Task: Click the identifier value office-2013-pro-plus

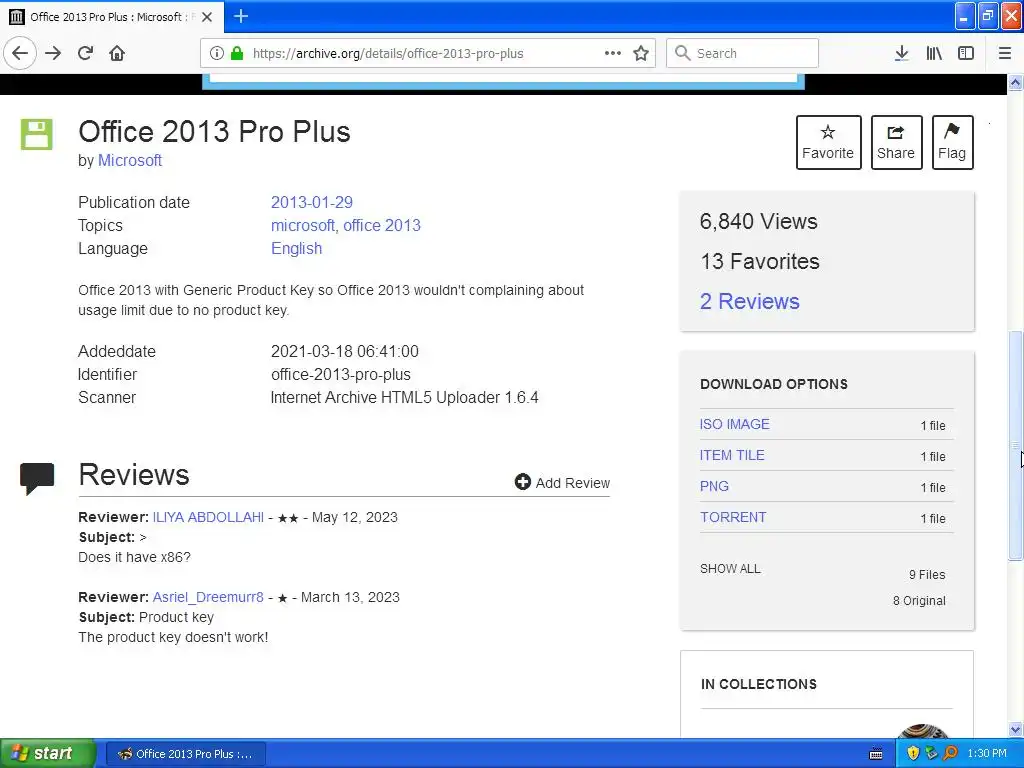Action: pyautogui.click(x=341, y=375)
